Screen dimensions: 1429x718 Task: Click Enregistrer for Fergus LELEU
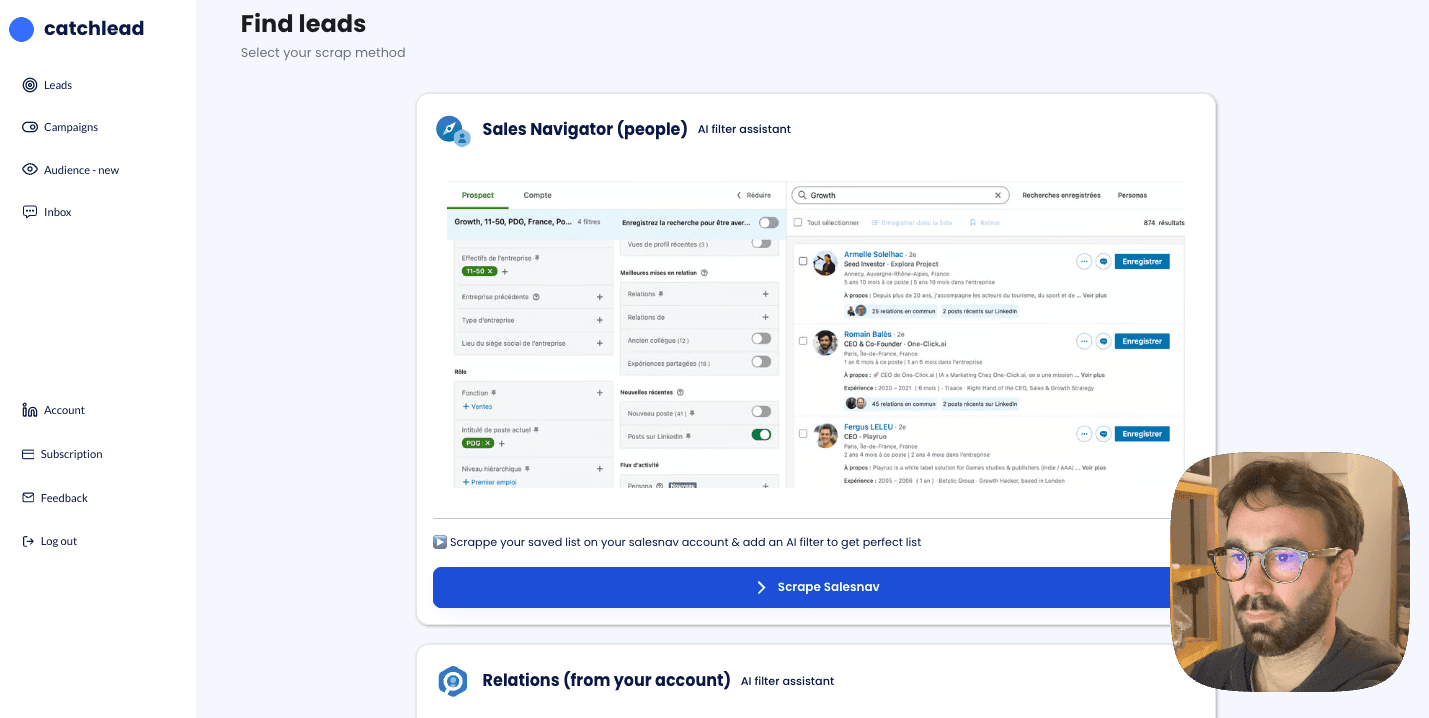[1142, 434]
